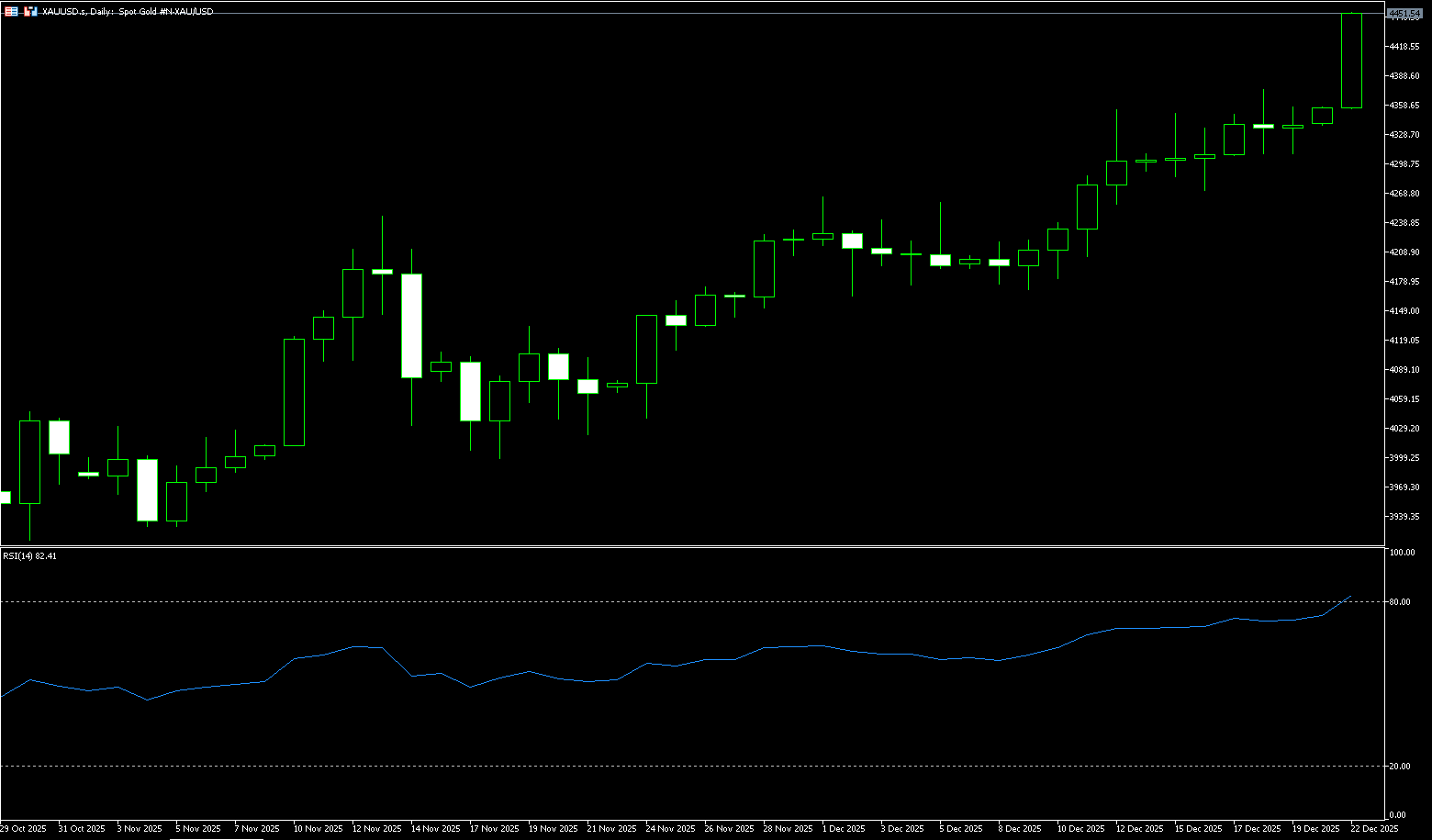This screenshot has width=1432, height=840.
Task: Click the one-click trading panel icon
Action: 11,11
